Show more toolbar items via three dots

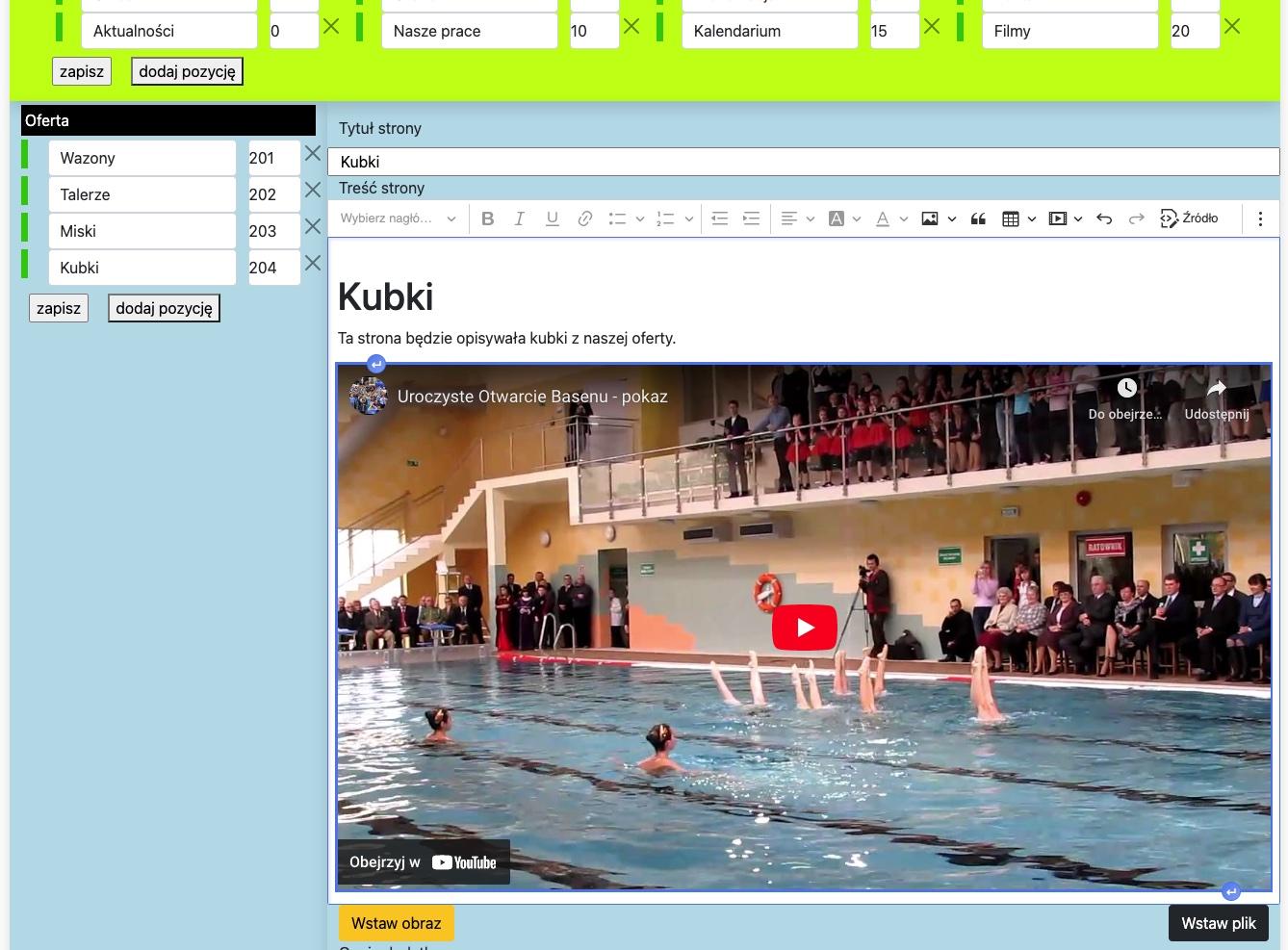click(1260, 218)
